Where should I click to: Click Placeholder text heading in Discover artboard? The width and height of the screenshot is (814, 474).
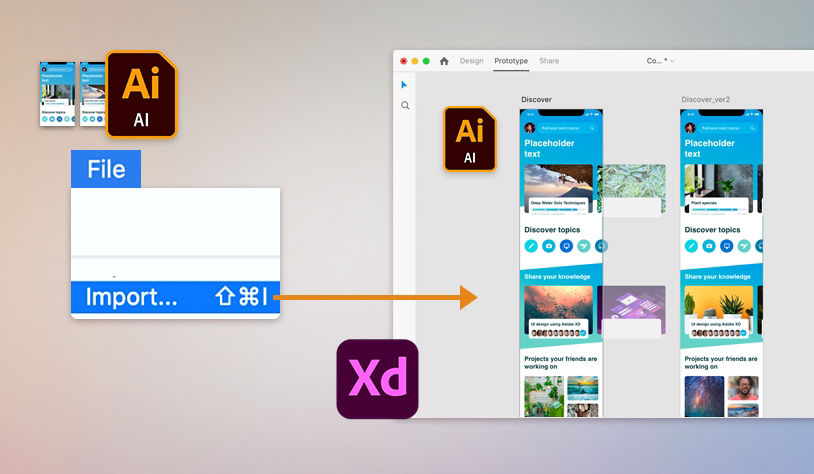pos(549,148)
